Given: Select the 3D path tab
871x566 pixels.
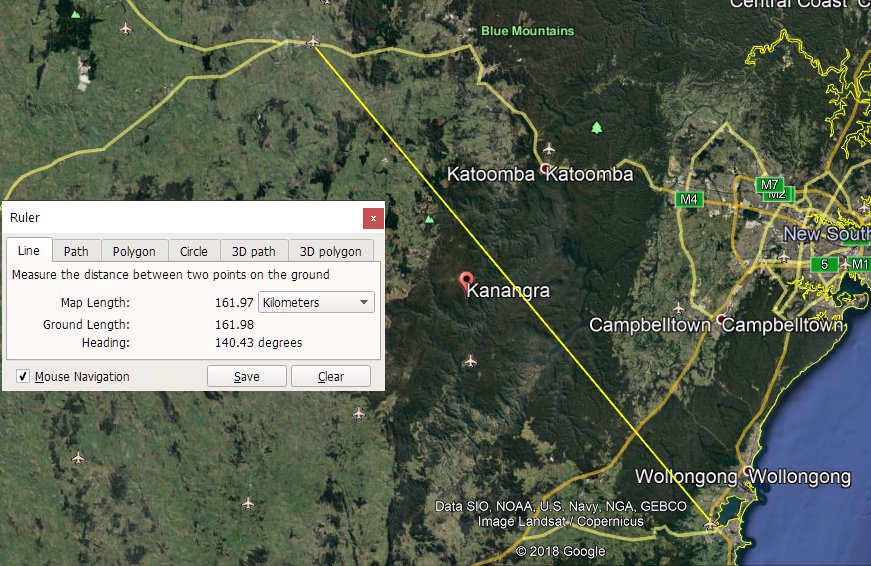Looking at the screenshot, I should pyautogui.click(x=254, y=252).
